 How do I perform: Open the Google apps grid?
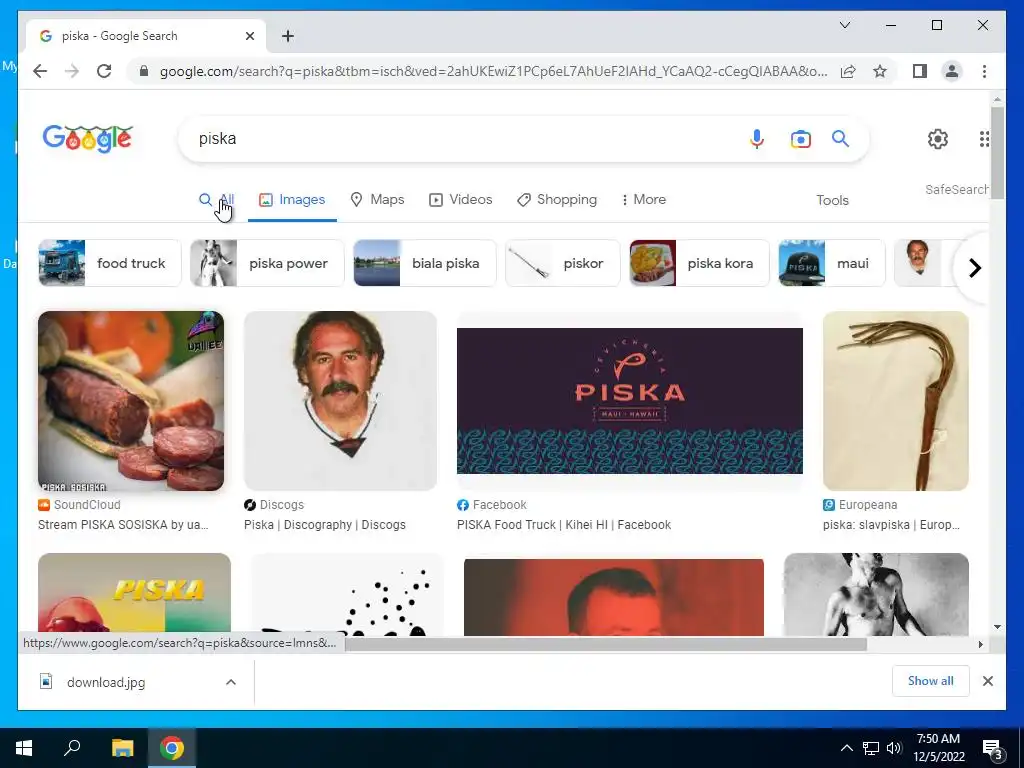tap(984, 138)
